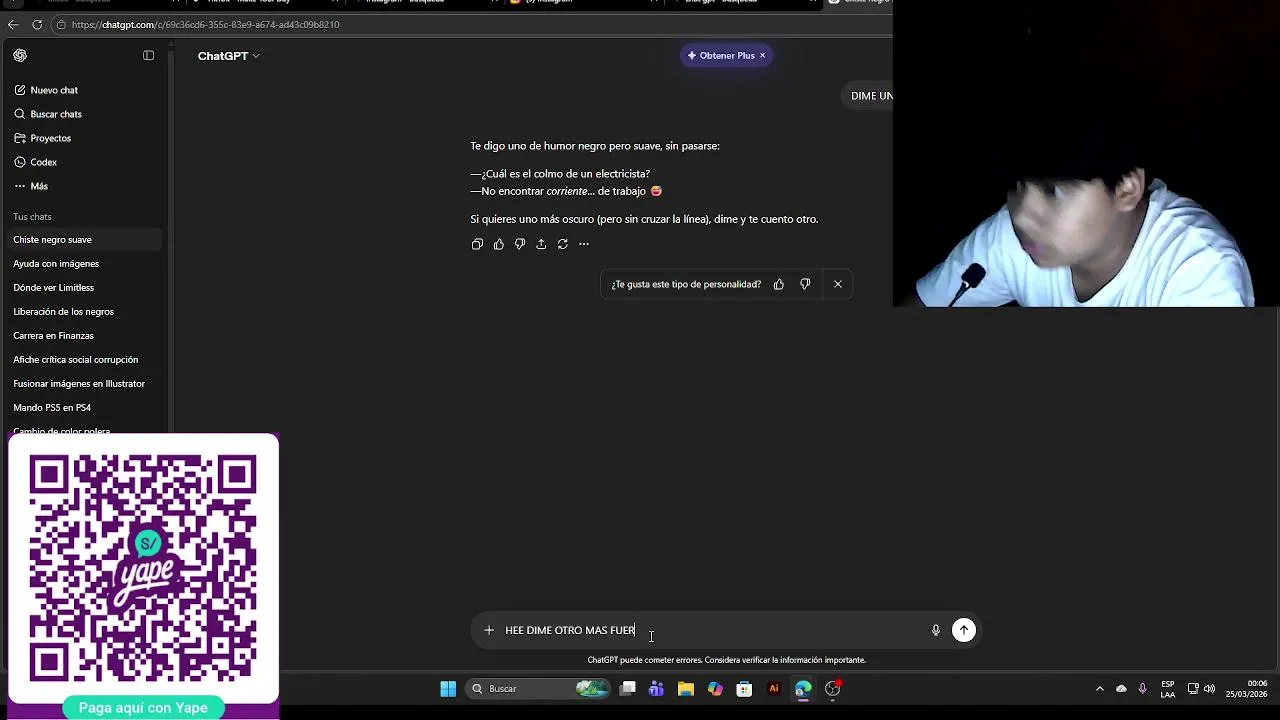The height and width of the screenshot is (720, 1280).
Task: Give thumbs down to the response
Action: click(x=520, y=244)
